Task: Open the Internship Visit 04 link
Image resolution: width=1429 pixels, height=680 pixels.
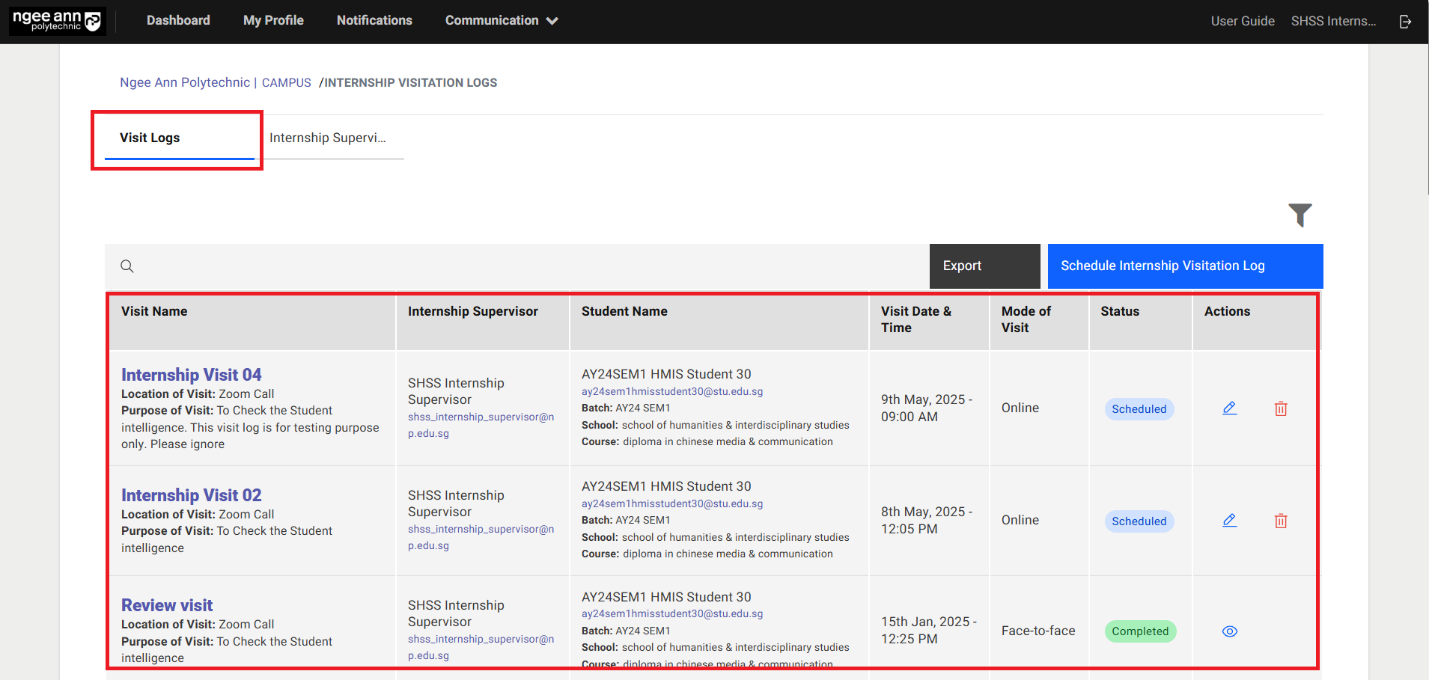Action: (x=191, y=375)
